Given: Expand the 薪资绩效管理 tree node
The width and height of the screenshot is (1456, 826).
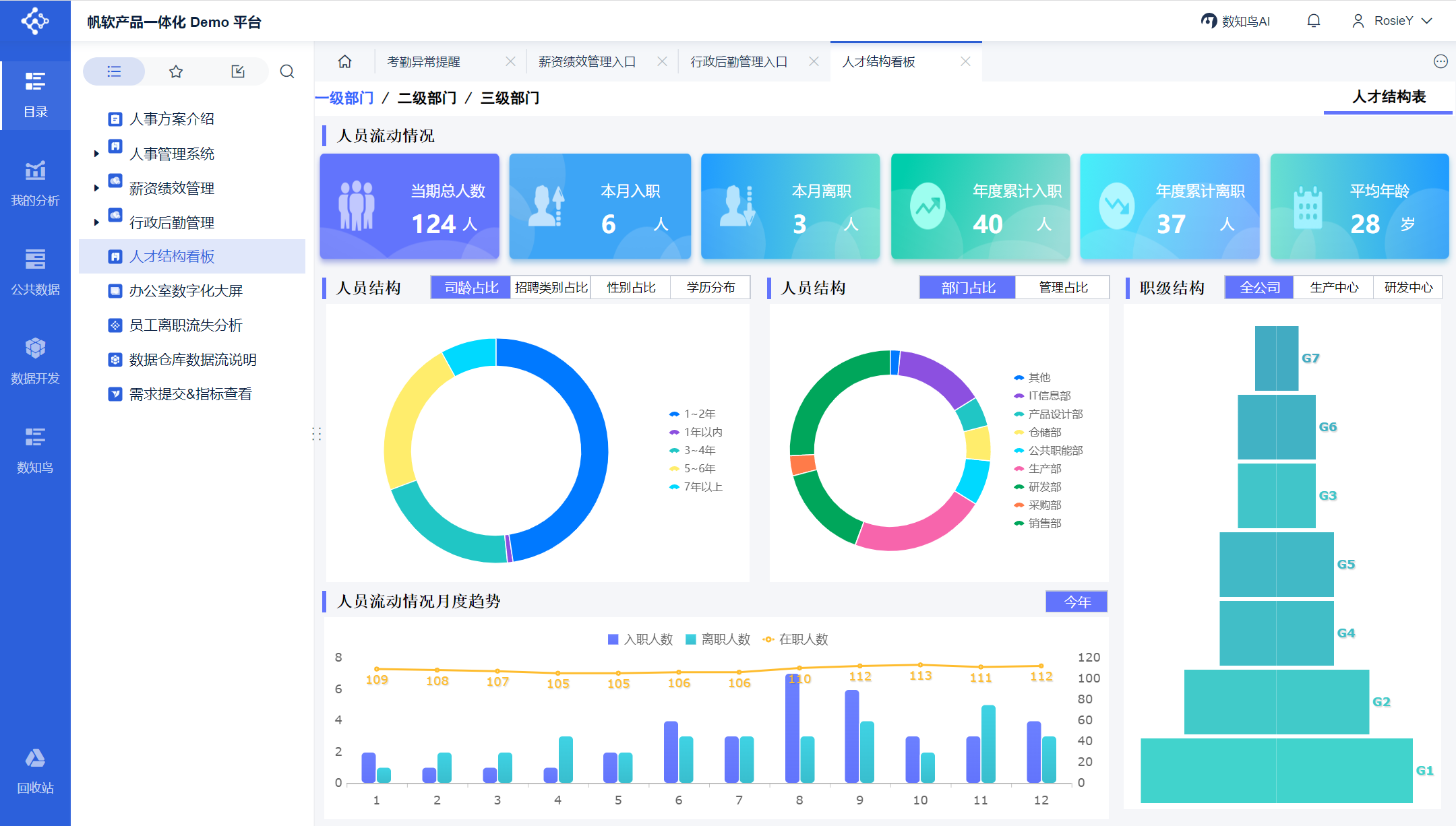Looking at the screenshot, I should click(96, 188).
